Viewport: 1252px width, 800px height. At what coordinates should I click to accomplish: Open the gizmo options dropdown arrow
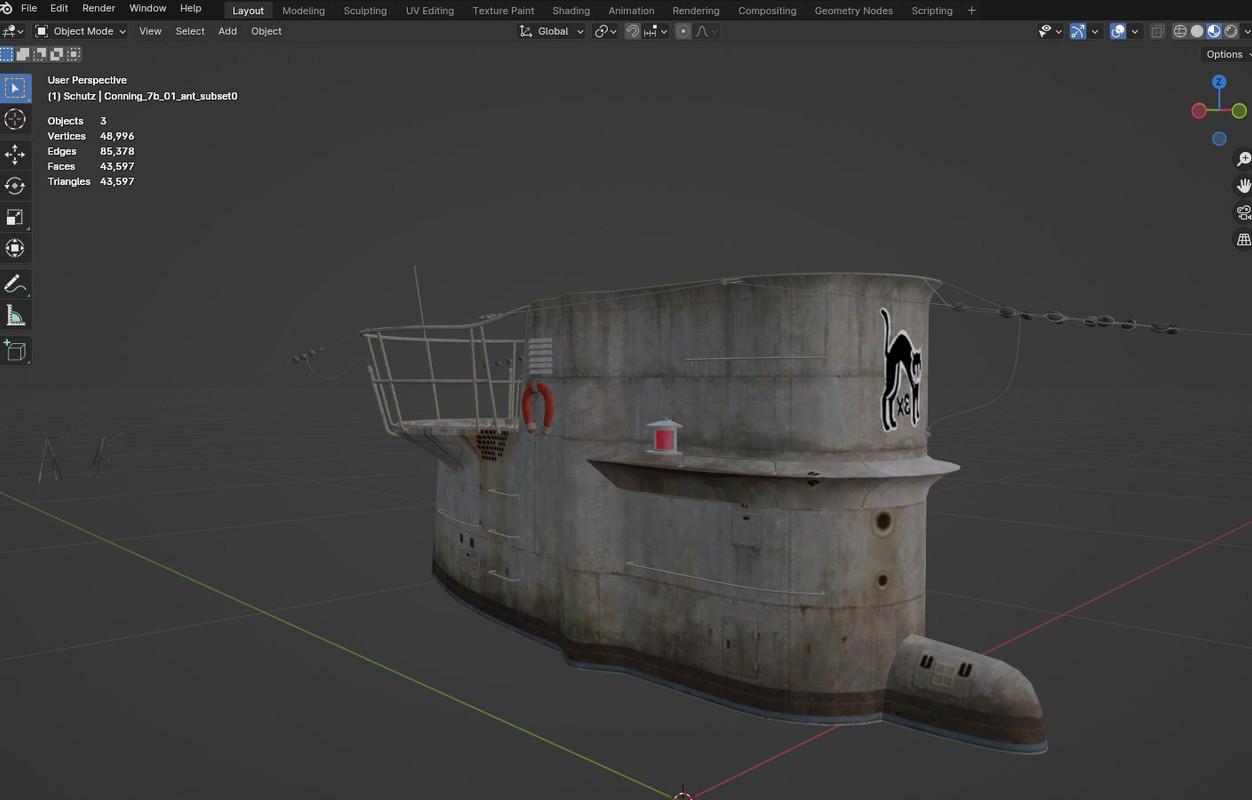(1094, 31)
